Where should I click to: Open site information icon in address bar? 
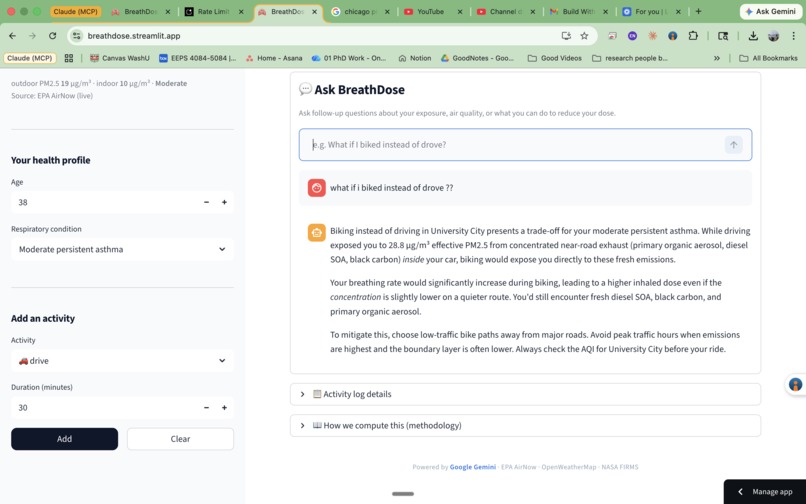coord(77,36)
